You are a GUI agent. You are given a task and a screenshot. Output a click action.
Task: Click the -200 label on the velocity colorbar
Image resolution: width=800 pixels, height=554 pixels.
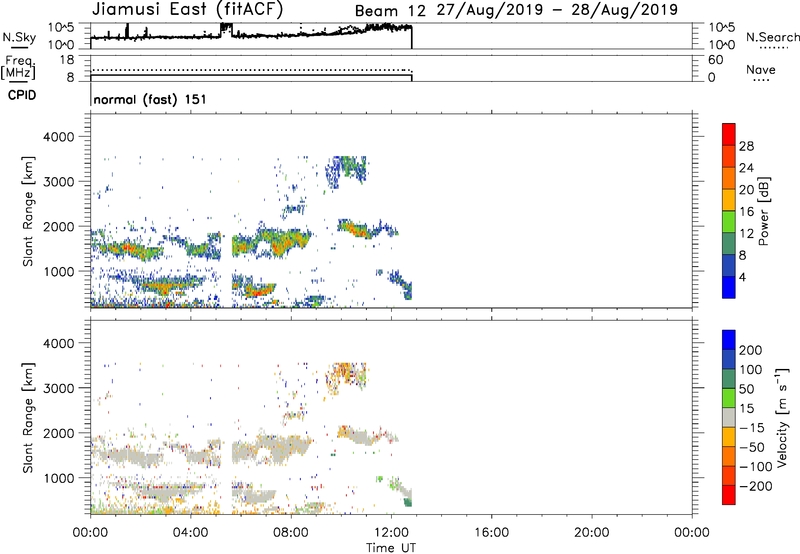coord(755,486)
